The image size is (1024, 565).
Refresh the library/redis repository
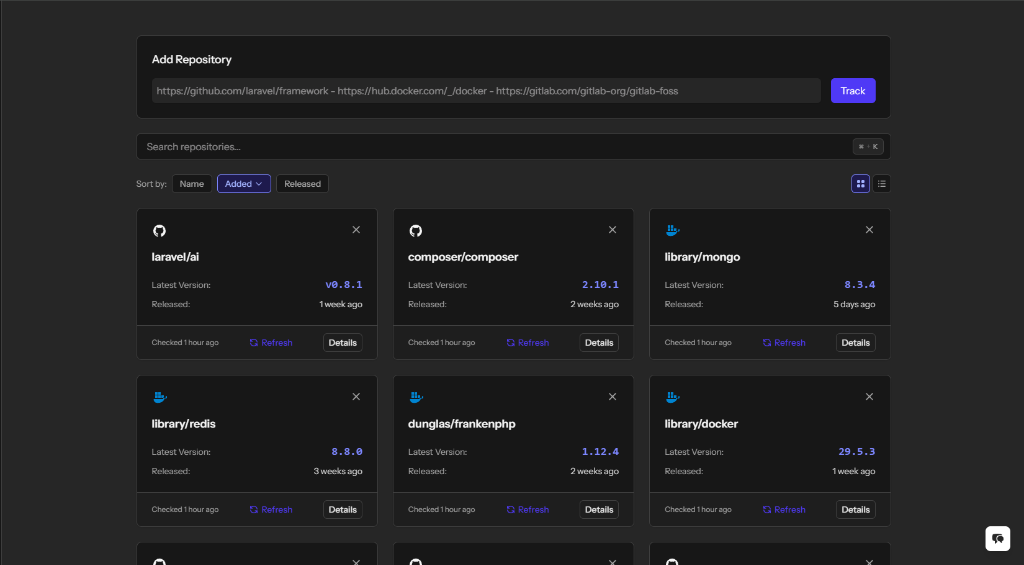(x=271, y=509)
